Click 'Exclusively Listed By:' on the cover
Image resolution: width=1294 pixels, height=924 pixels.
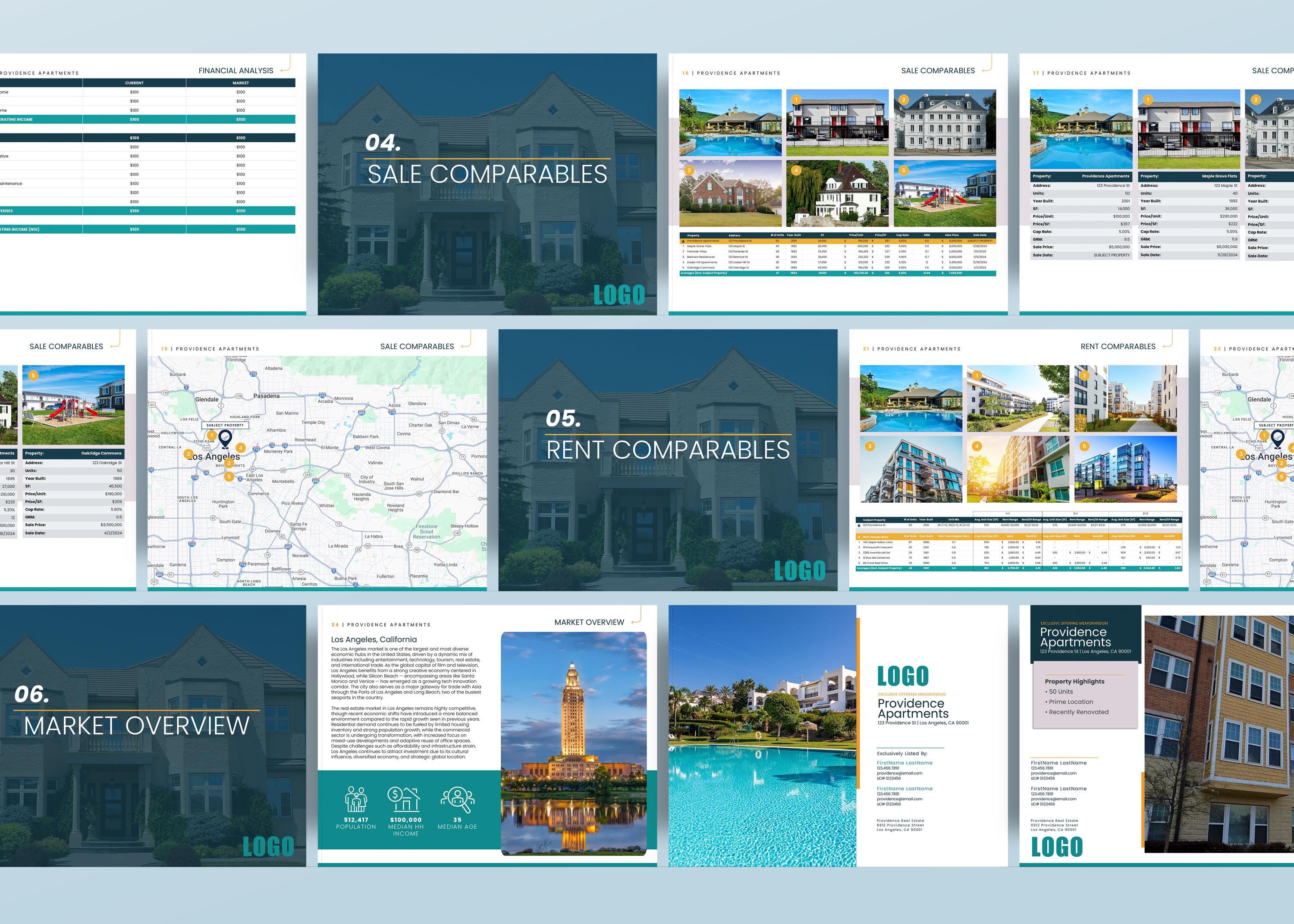point(902,753)
